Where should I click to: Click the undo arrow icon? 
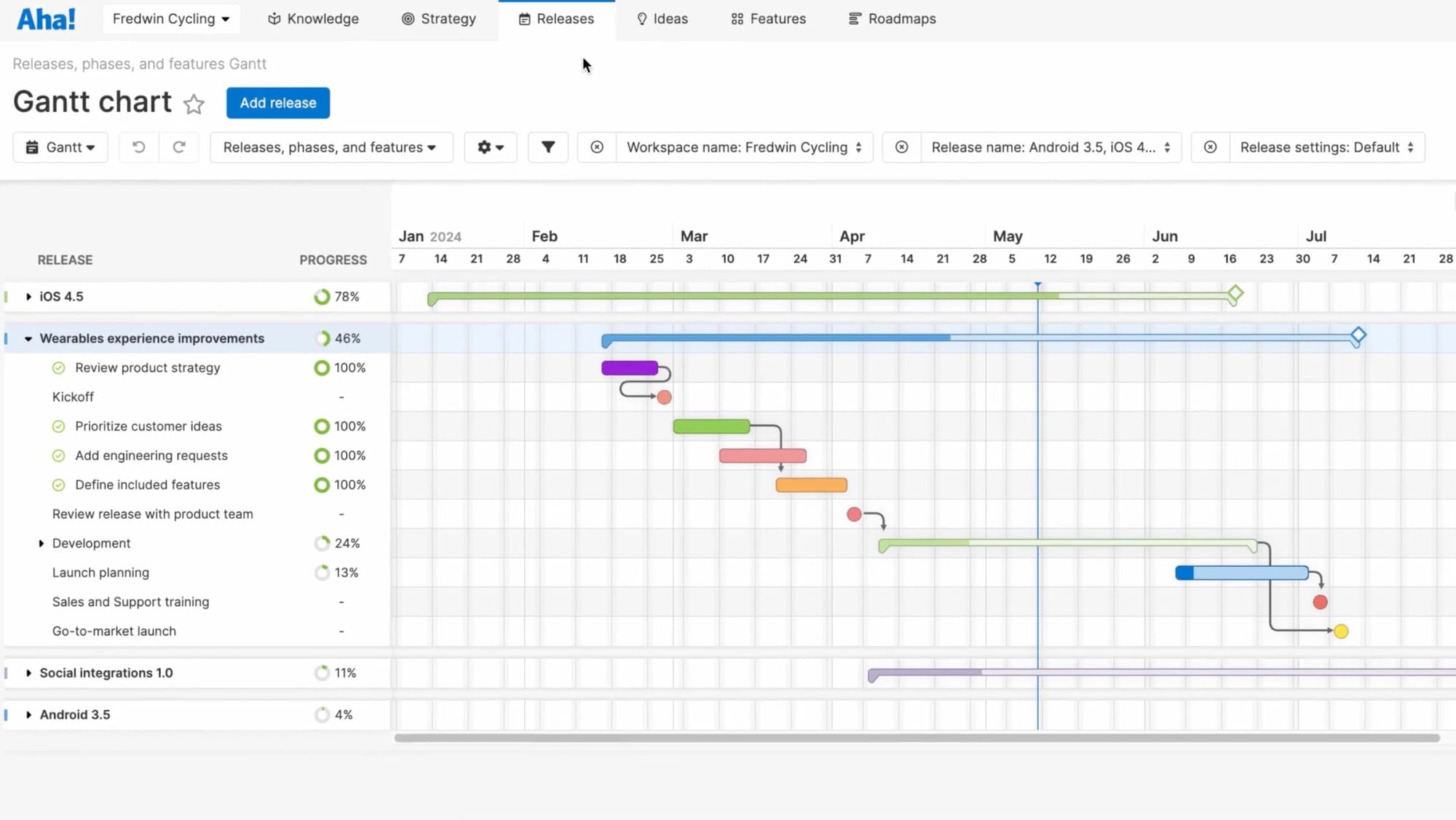click(138, 147)
